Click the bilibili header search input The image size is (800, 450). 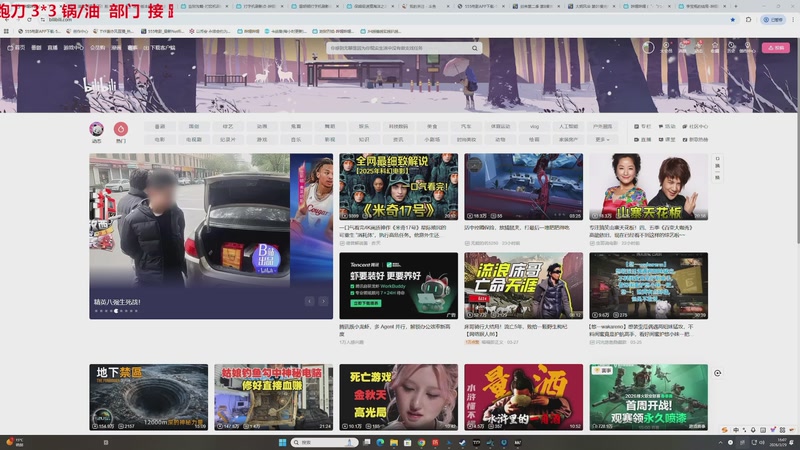click(398, 48)
